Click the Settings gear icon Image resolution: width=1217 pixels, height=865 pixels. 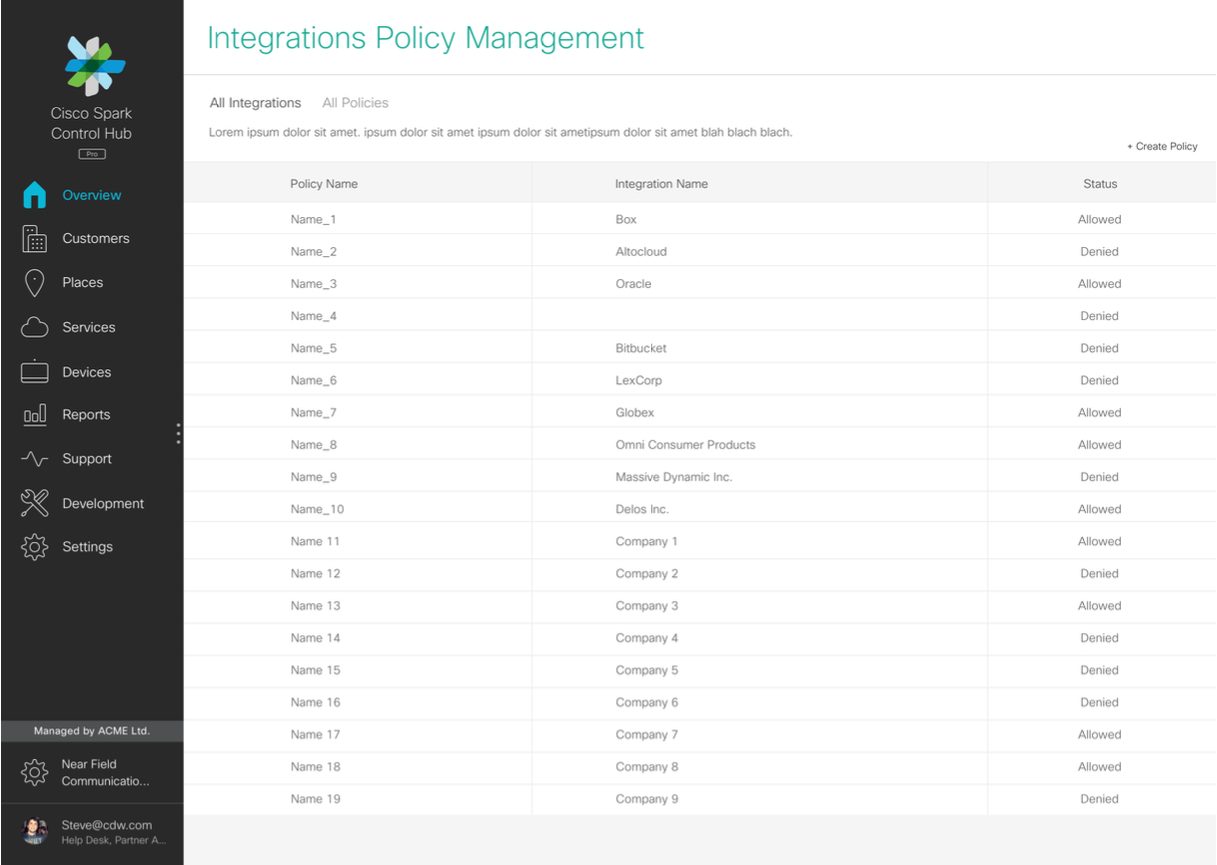pos(35,547)
